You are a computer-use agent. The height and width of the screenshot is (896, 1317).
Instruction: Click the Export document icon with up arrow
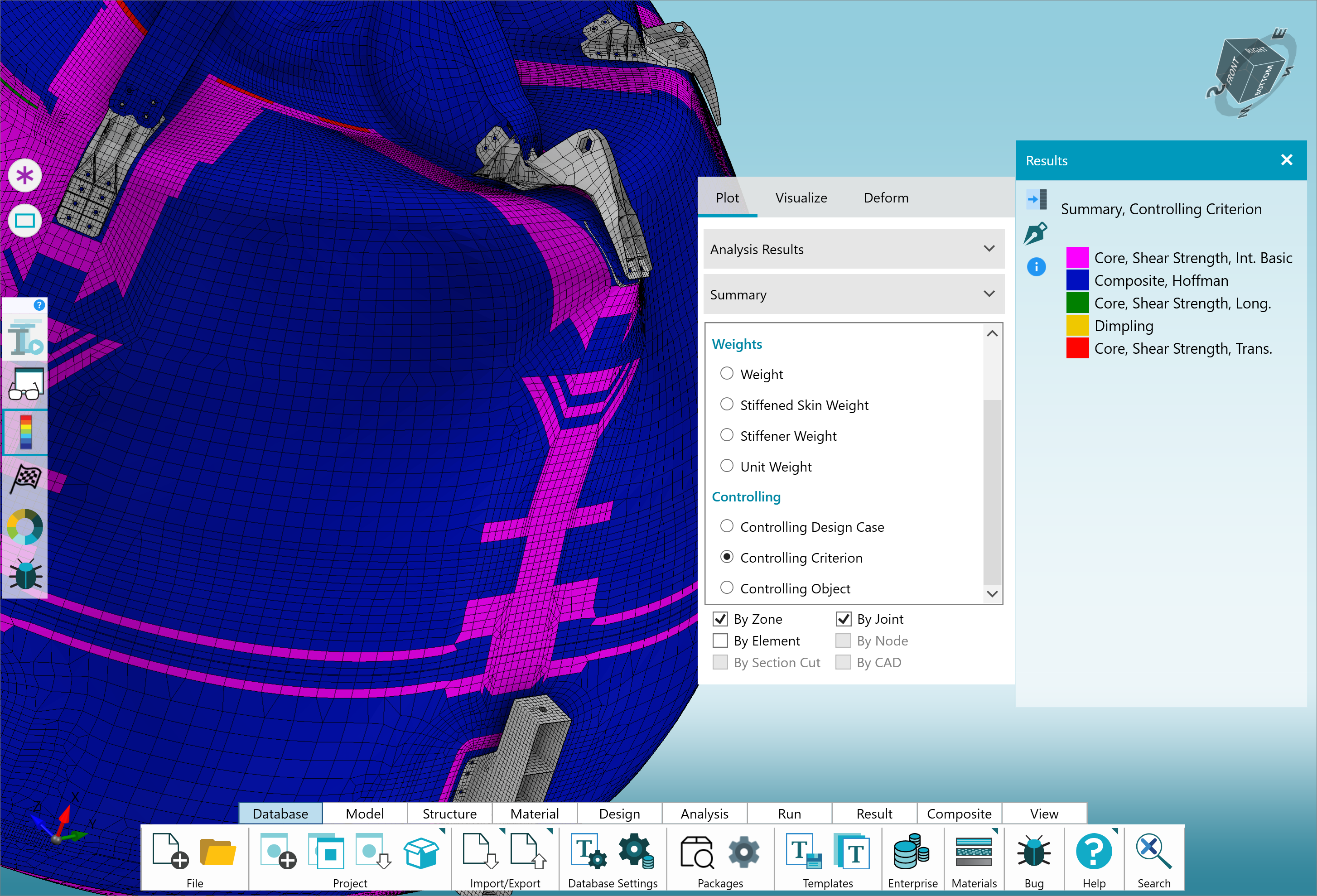point(528,851)
